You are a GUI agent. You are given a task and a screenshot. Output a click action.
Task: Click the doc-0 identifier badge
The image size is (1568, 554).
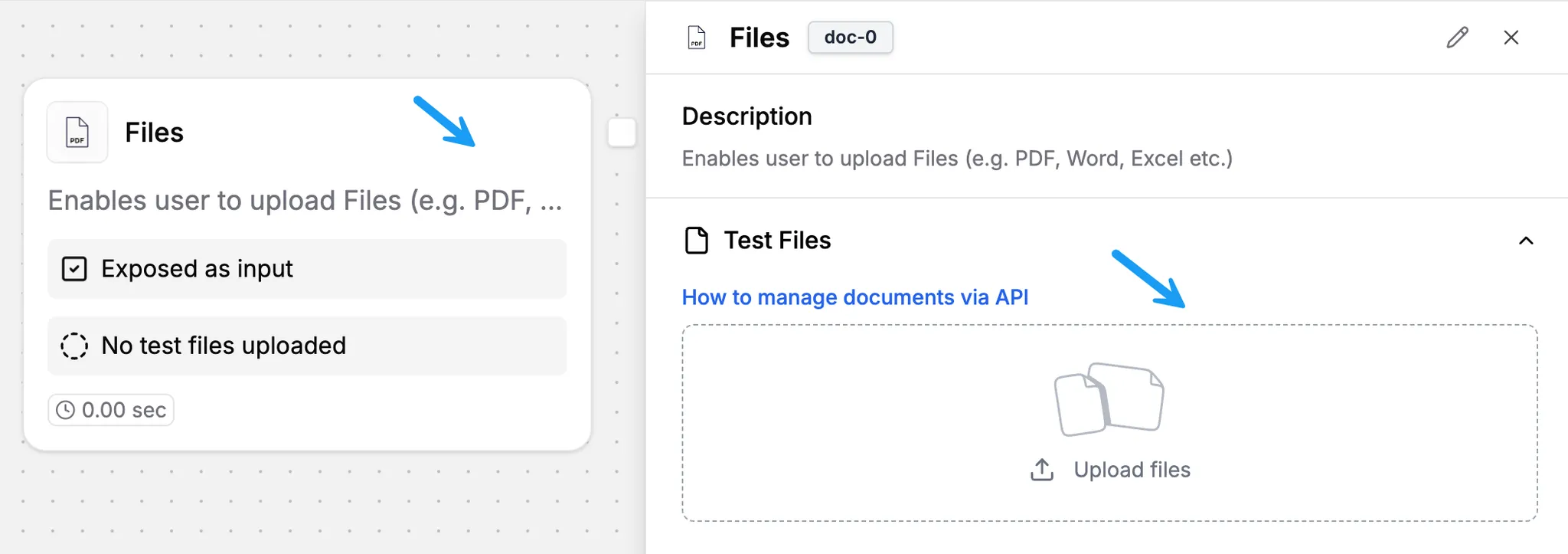[850, 38]
